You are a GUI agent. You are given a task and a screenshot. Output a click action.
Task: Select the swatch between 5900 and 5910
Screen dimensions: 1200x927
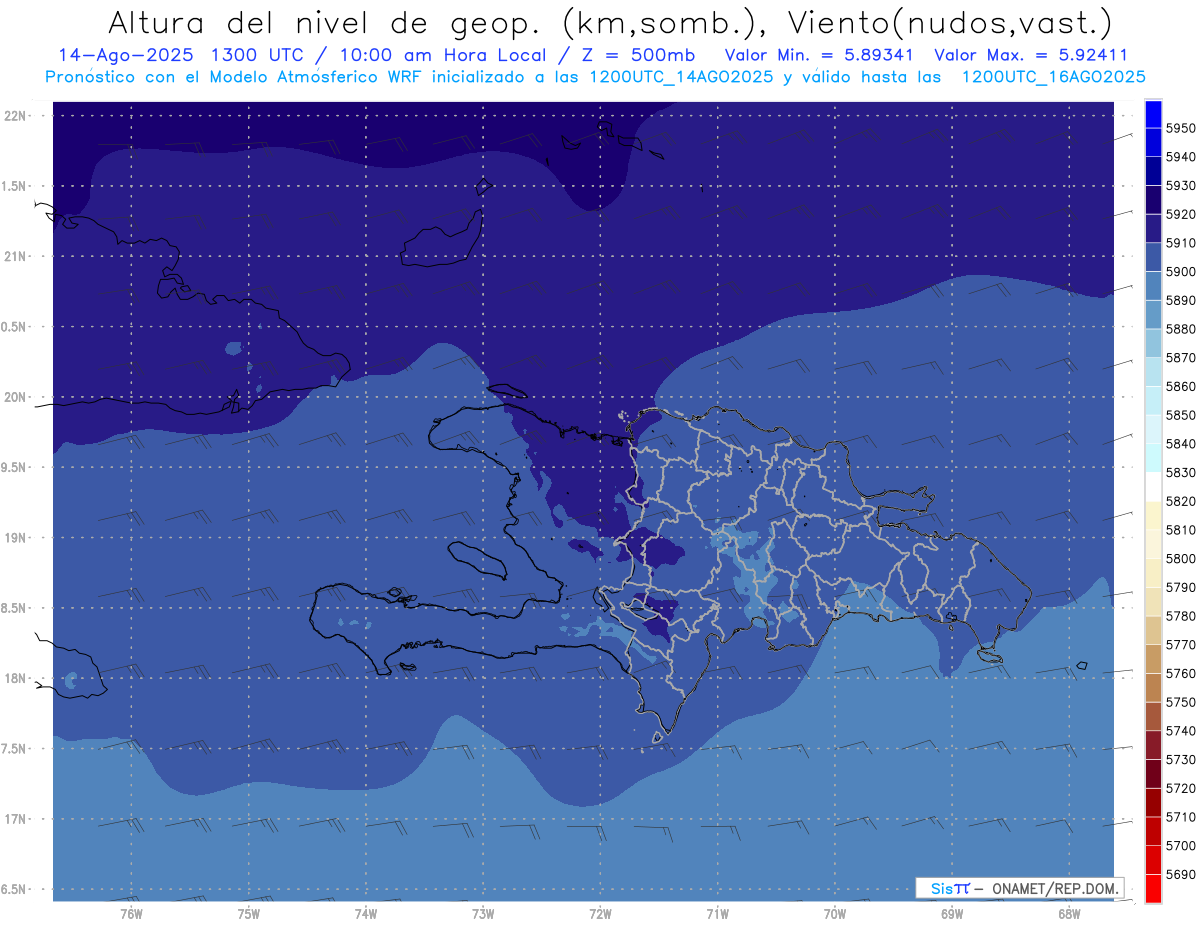pyautogui.click(x=1153, y=258)
